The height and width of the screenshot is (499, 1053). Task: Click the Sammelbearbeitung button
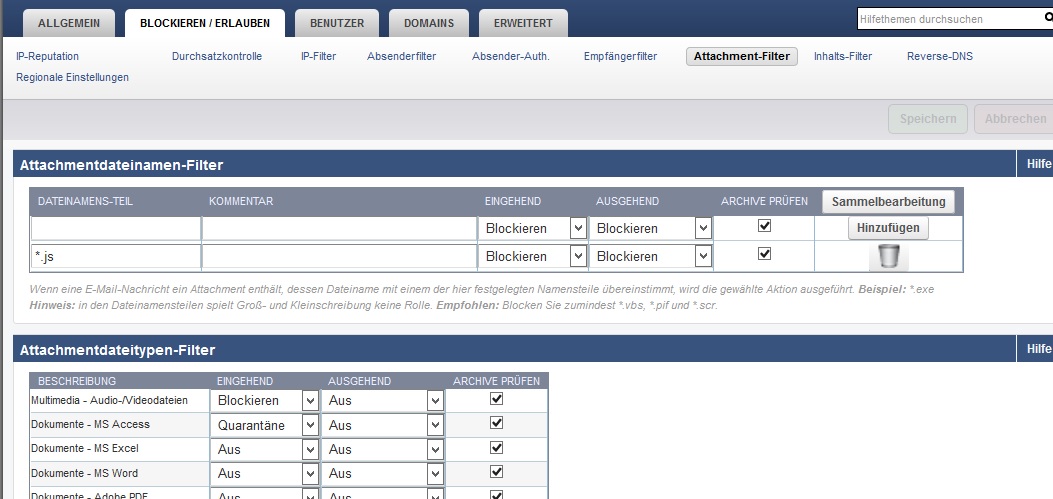888,202
